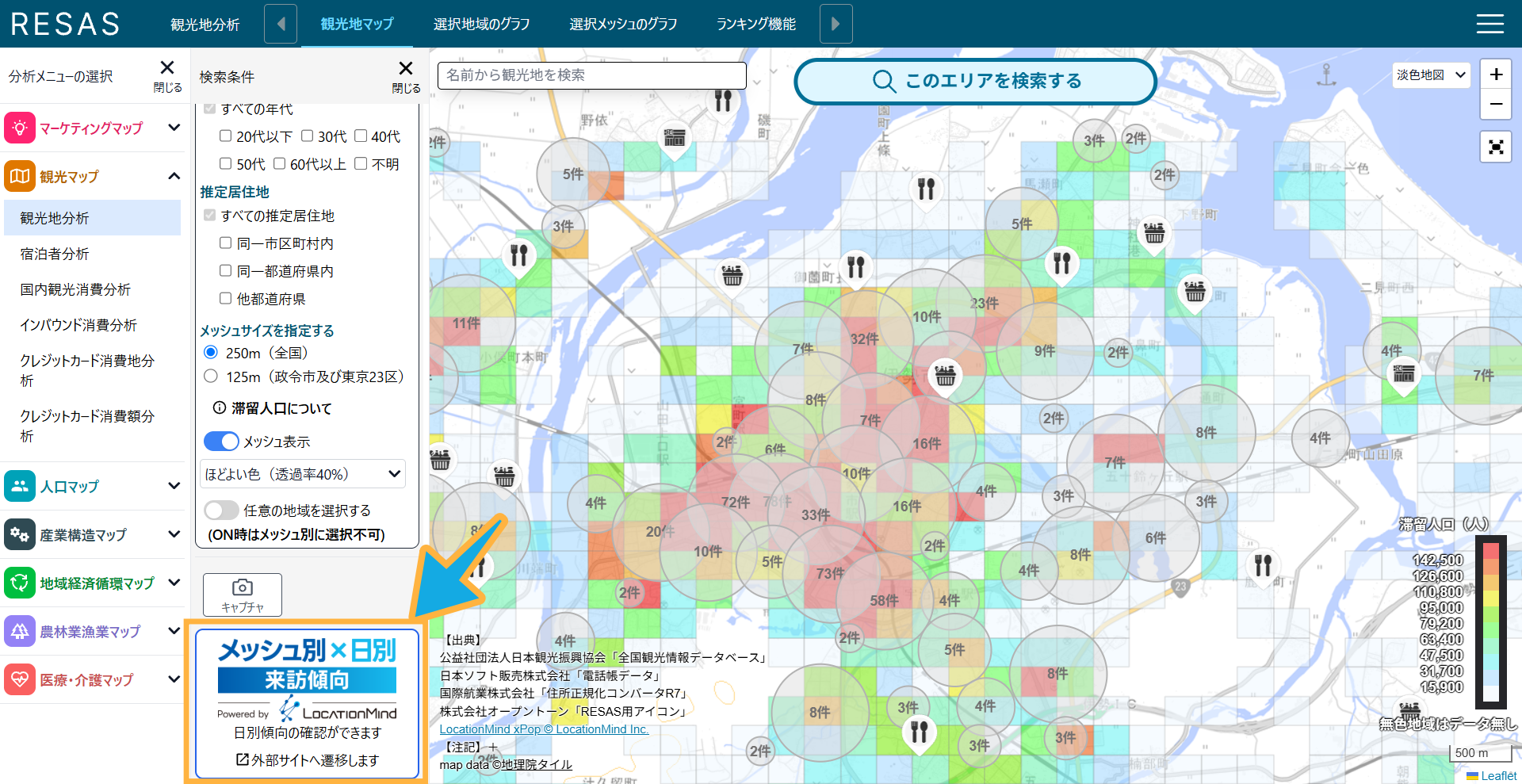Check the 20代以下 checkbox
This screenshot has height=784, width=1522.
225,136
